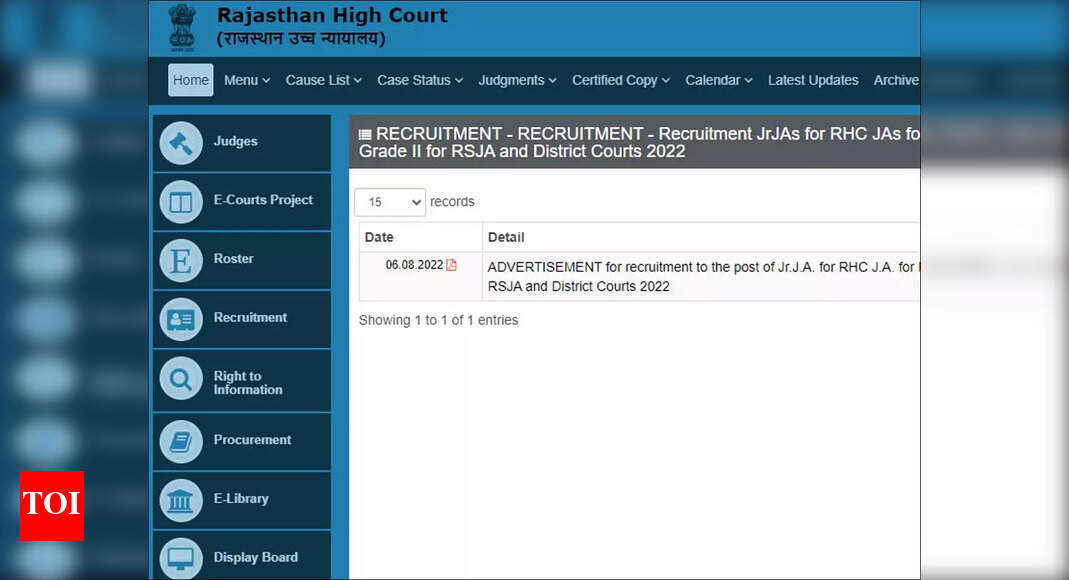The width and height of the screenshot is (1069, 580).
Task: Click the E-Library building icon
Action: [x=181, y=500]
